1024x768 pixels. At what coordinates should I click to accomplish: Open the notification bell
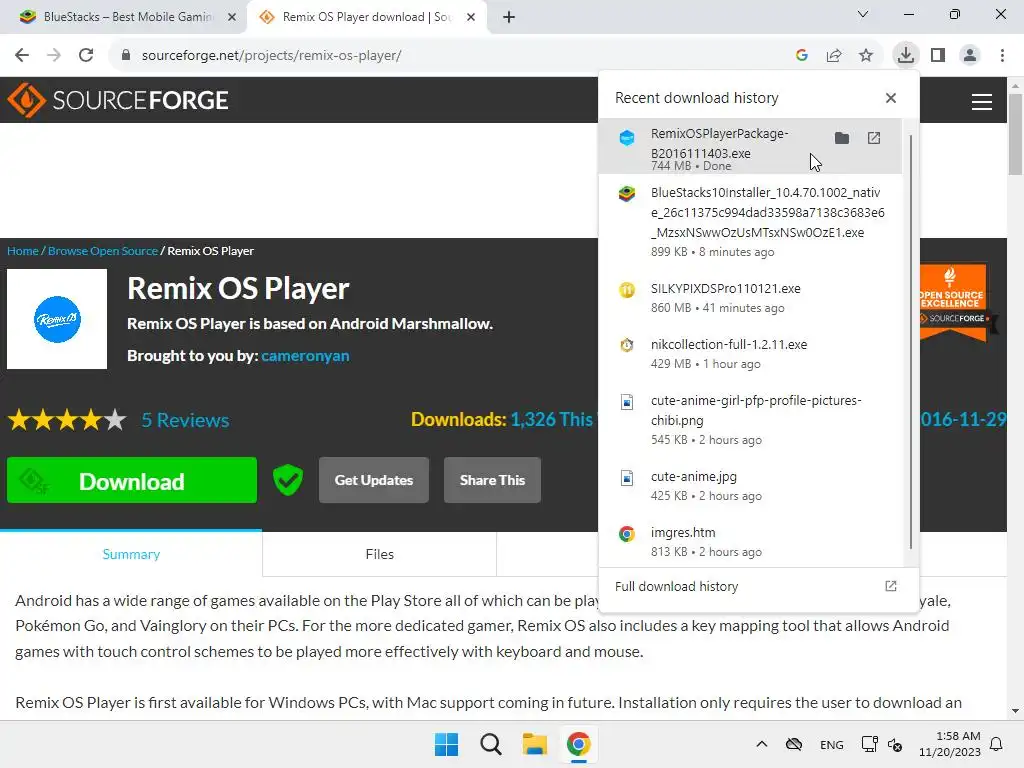click(x=997, y=744)
